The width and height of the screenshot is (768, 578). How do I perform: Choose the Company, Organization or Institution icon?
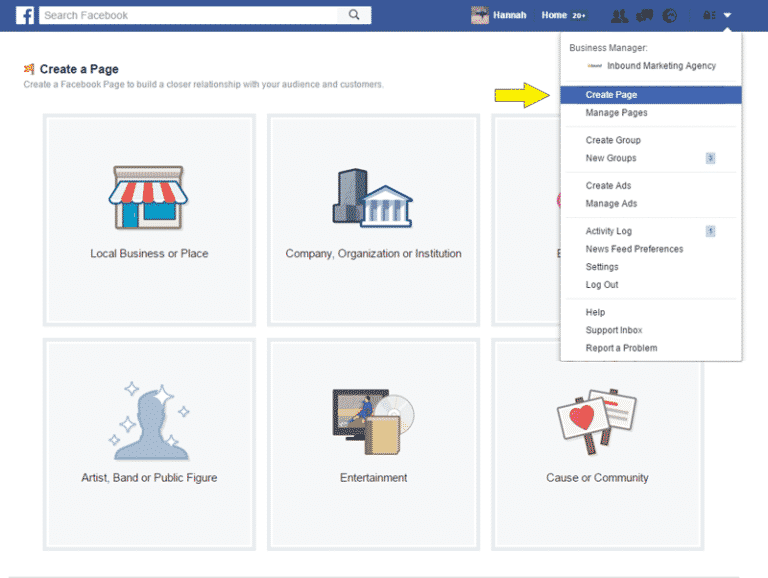pos(373,197)
